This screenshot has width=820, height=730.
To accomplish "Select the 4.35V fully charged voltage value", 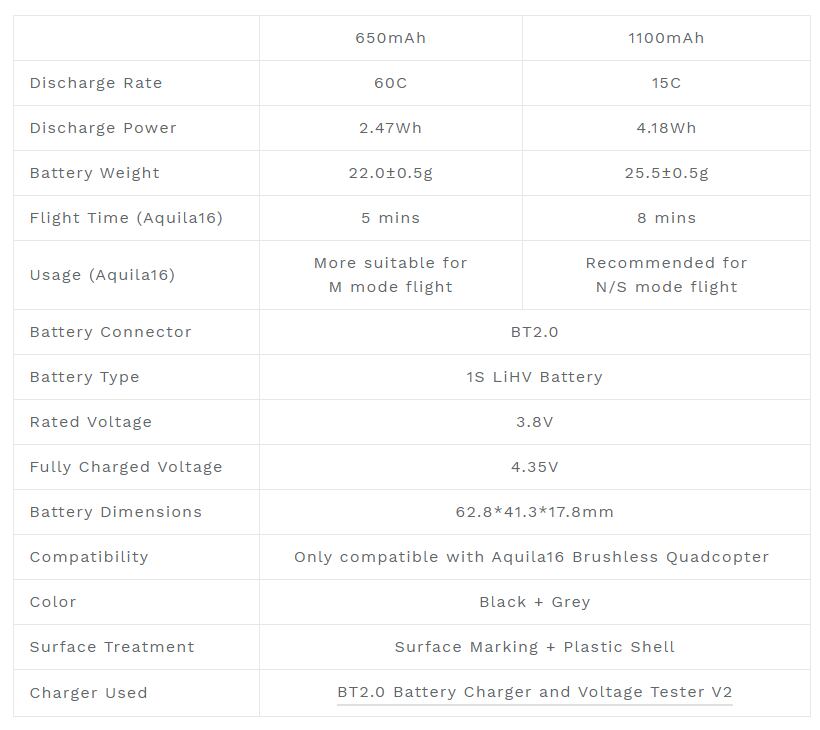I will coord(534,467).
